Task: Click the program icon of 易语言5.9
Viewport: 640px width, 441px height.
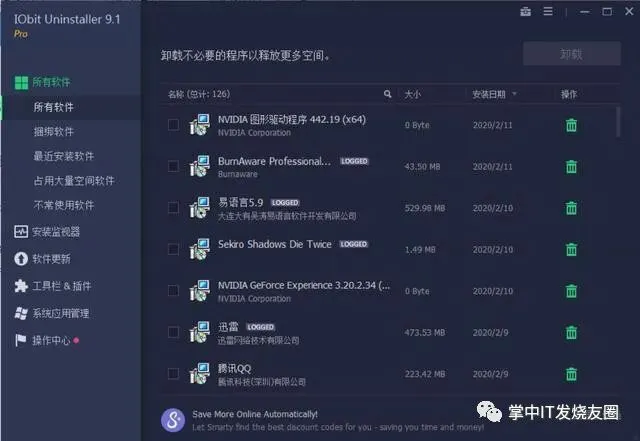Action: pos(200,207)
